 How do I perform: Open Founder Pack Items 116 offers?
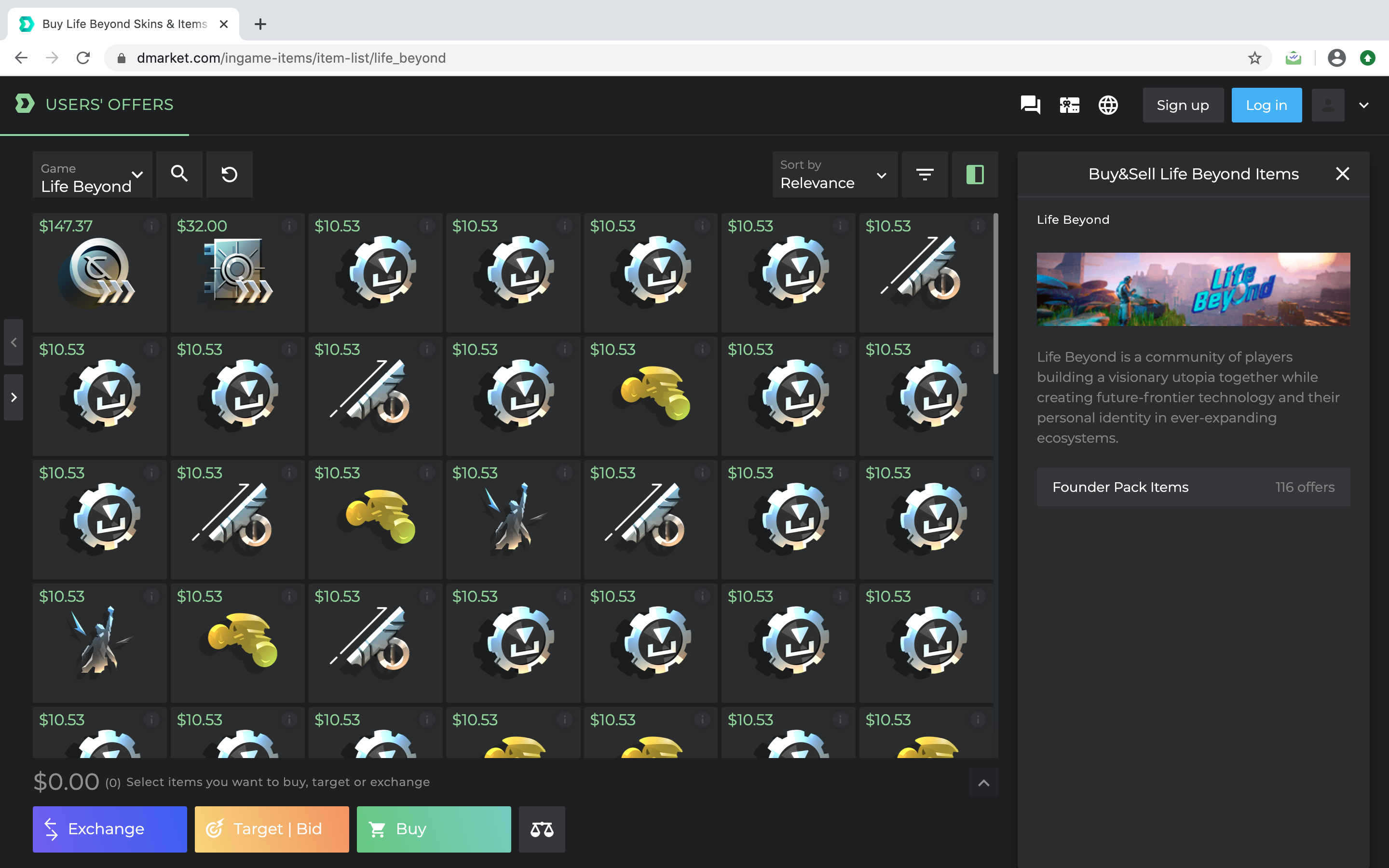[1193, 487]
